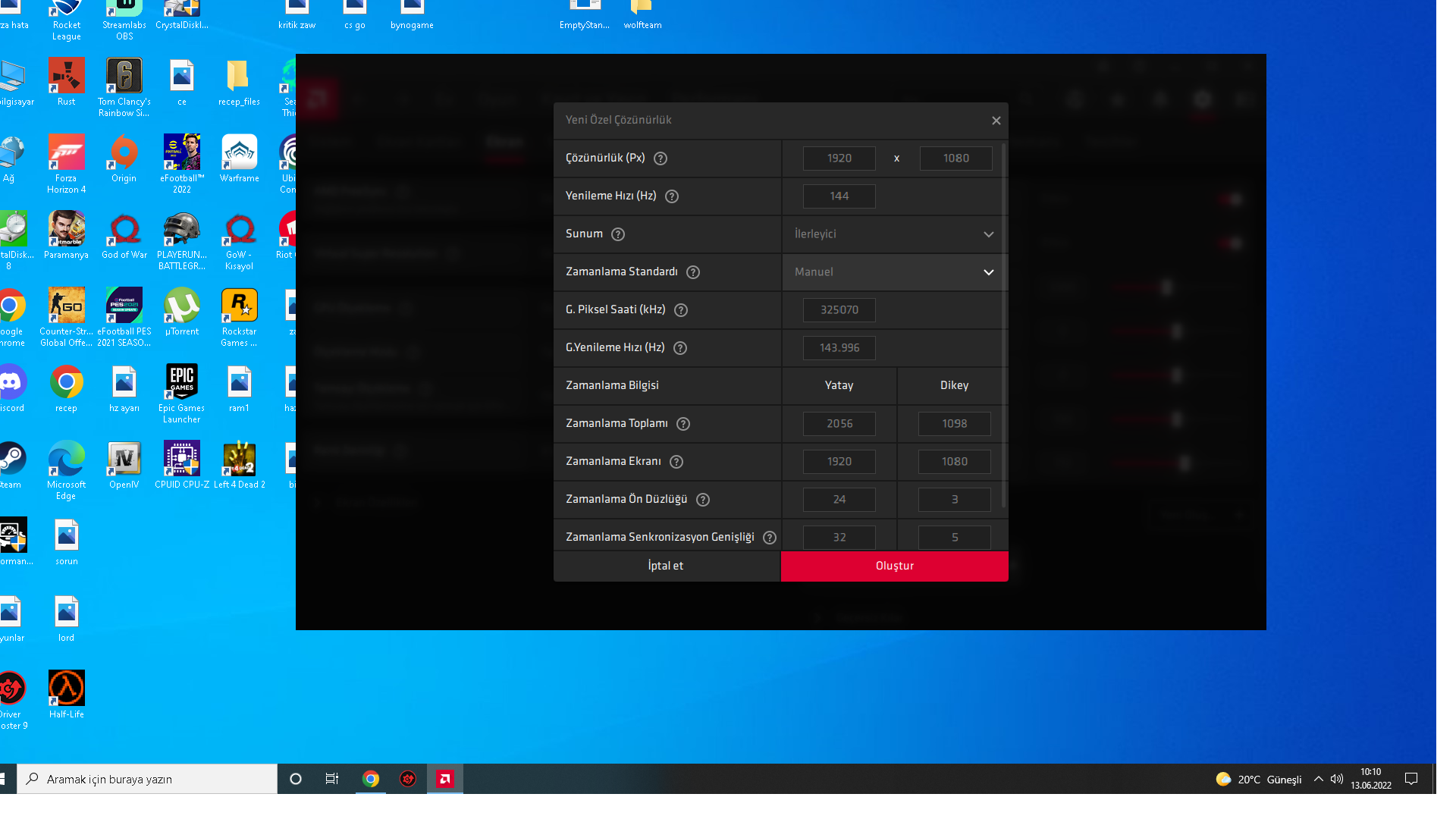Select eFootball 2022 desktop icon
Screen dimensions: 1456x819
tap(182, 164)
